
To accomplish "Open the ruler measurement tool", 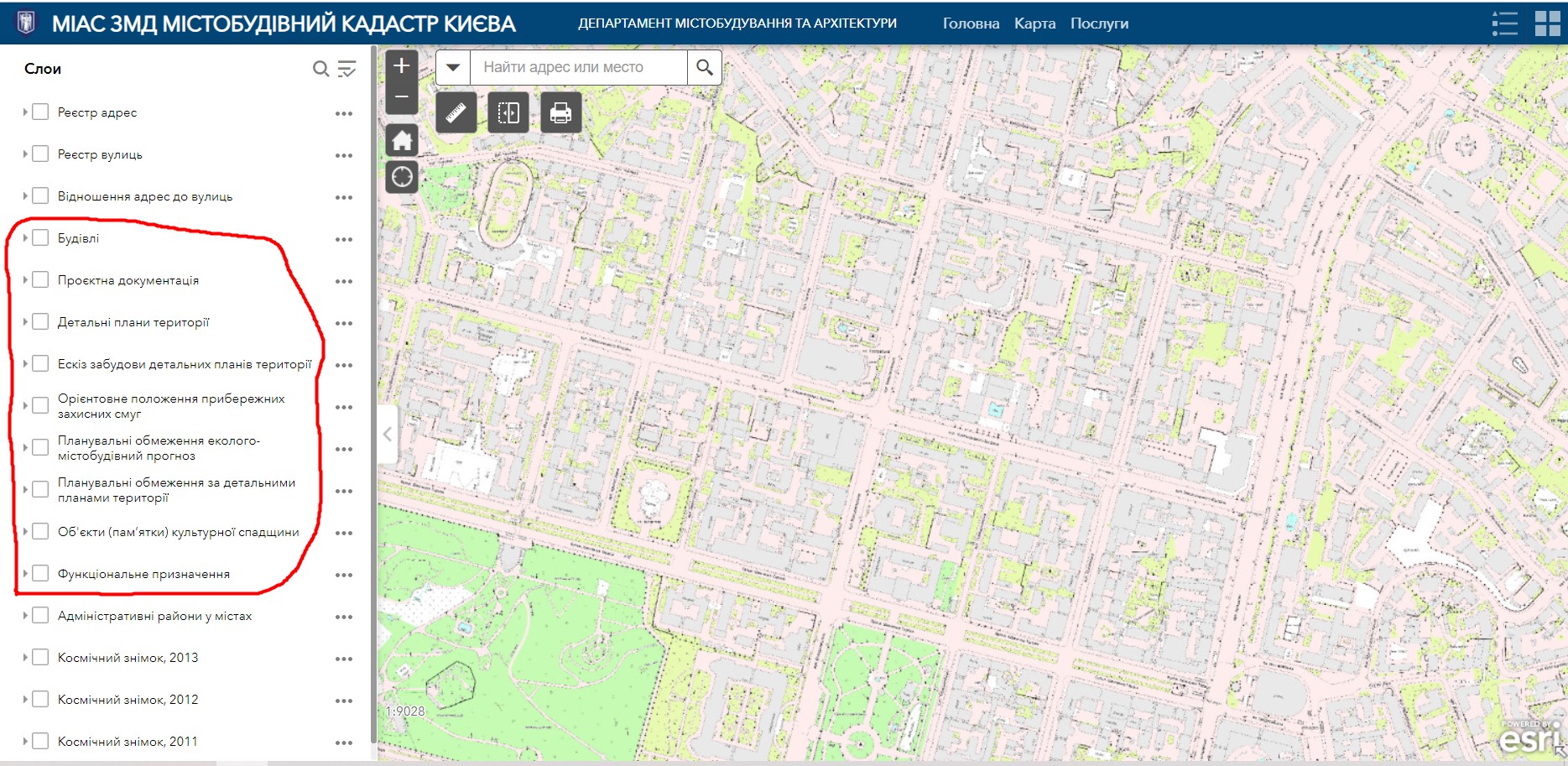I will tap(456, 112).
